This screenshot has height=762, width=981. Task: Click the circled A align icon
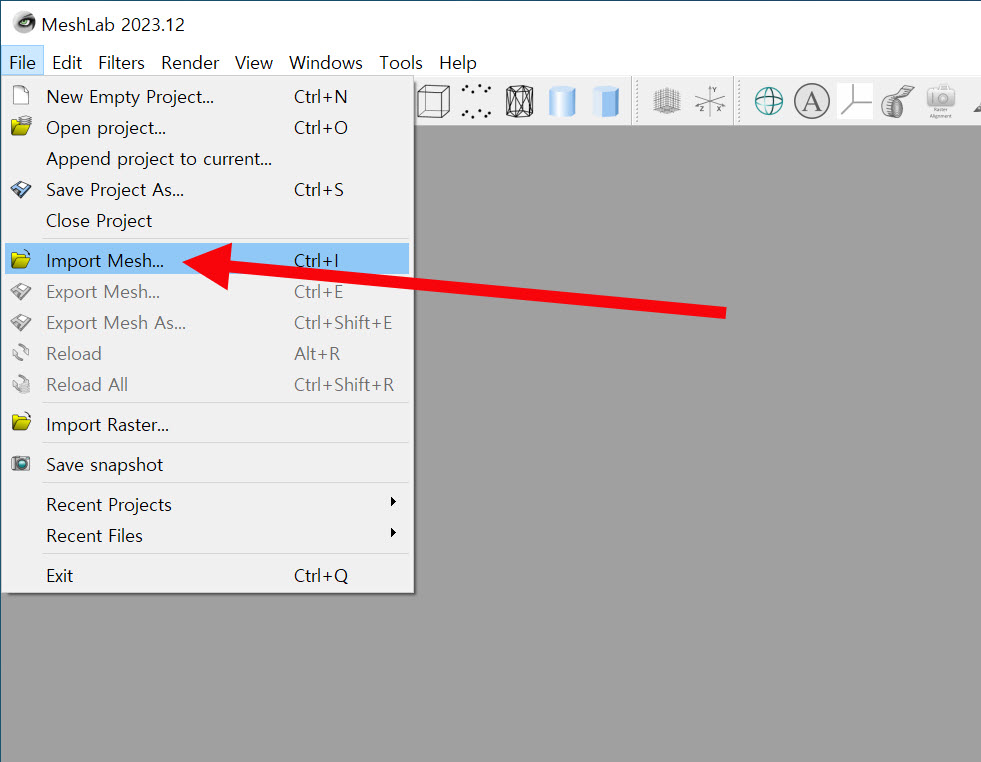coord(811,101)
